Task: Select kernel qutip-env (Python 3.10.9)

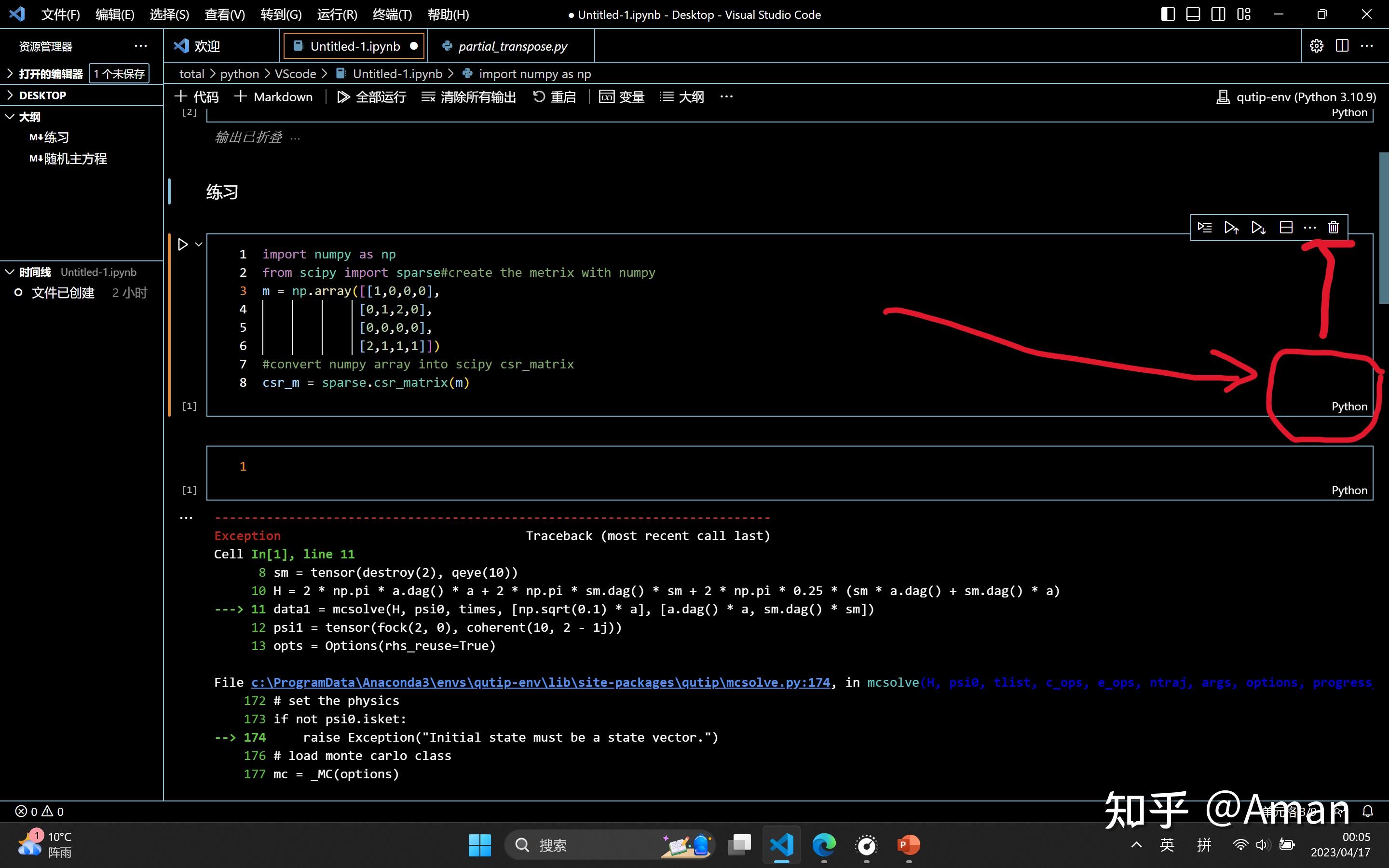Action: [1296, 97]
